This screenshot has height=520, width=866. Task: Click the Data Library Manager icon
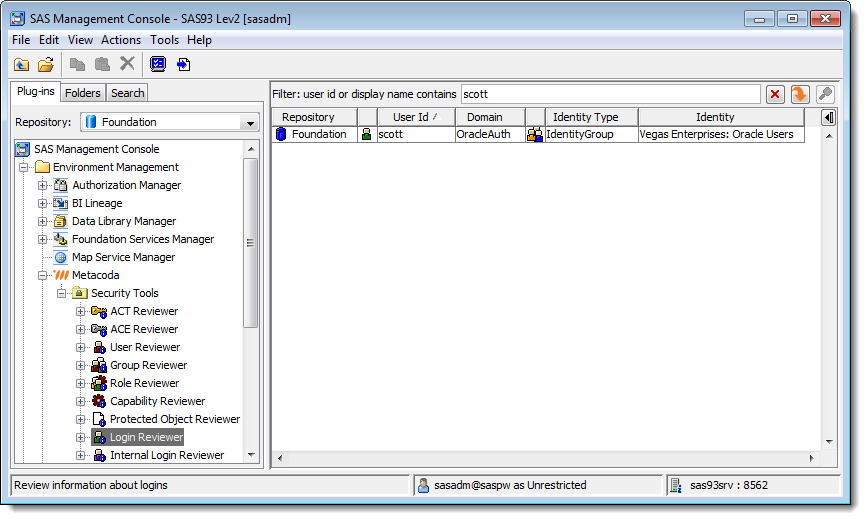click(60, 221)
